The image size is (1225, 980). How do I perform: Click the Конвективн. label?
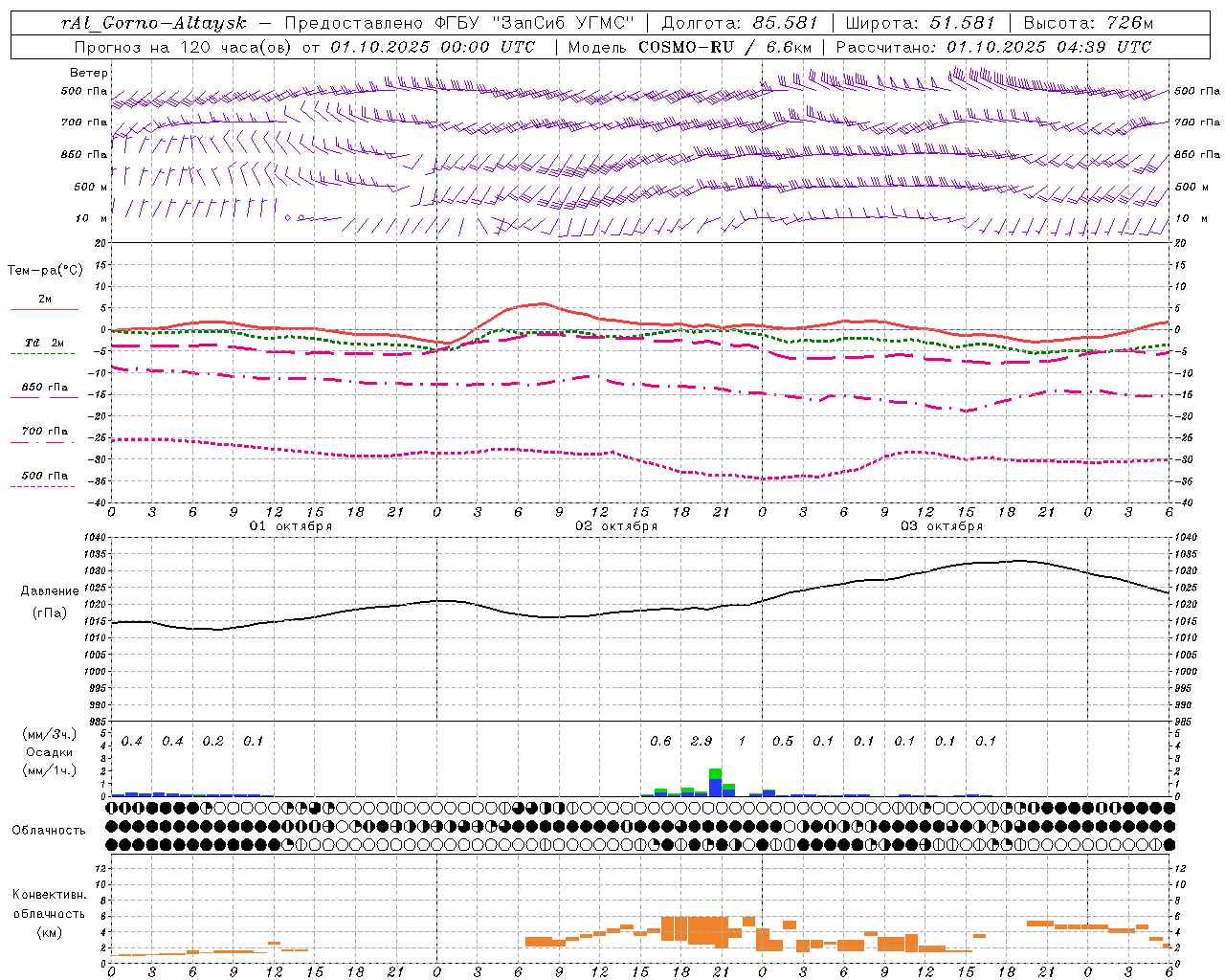[50, 895]
